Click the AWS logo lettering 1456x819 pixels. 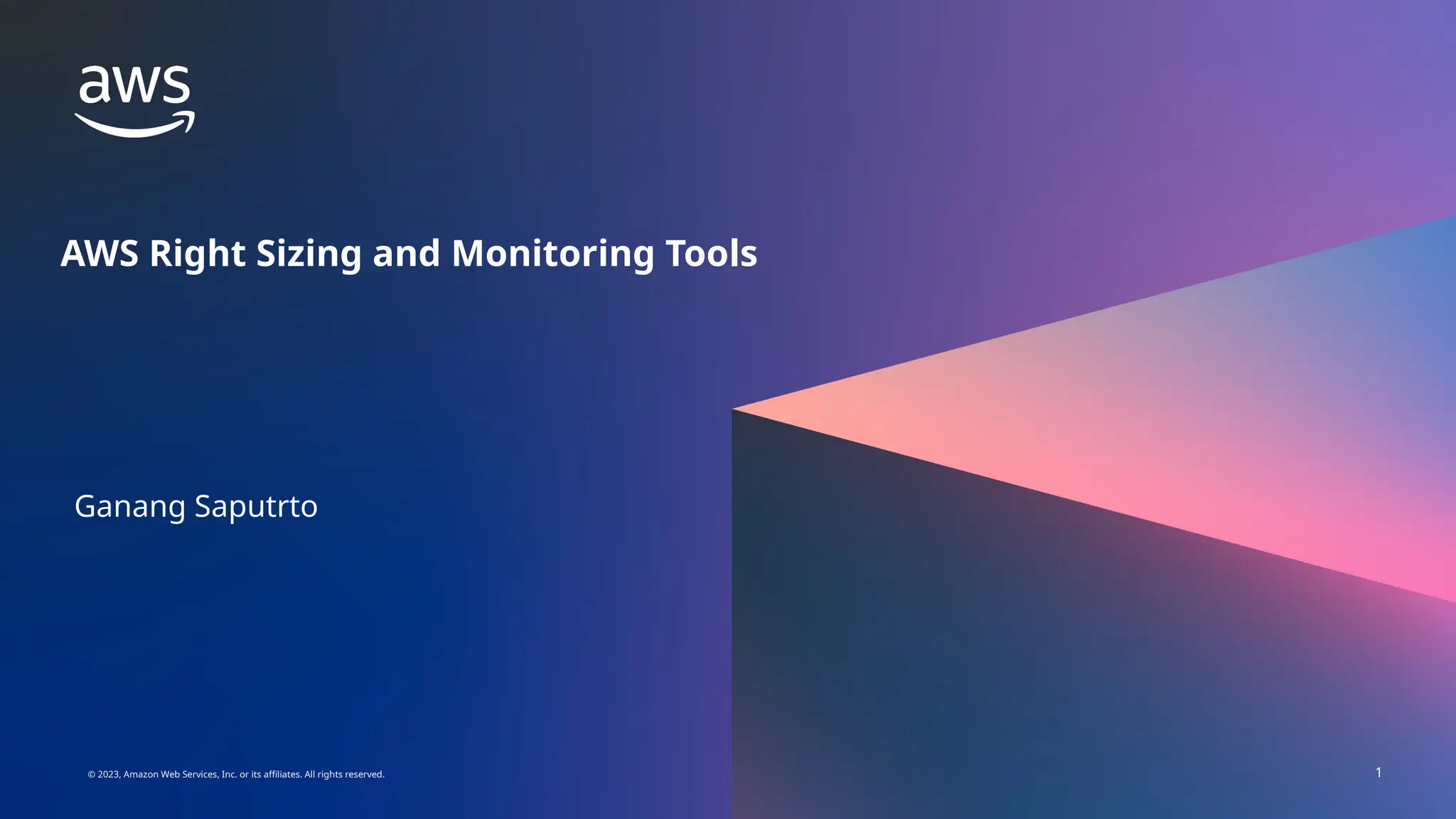coord(134,85)
